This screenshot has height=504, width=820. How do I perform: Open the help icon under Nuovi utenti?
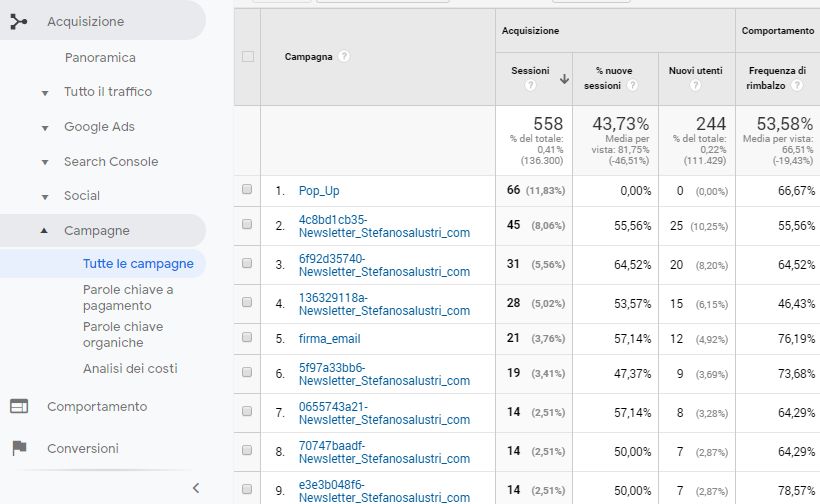(x=695, y=85)
